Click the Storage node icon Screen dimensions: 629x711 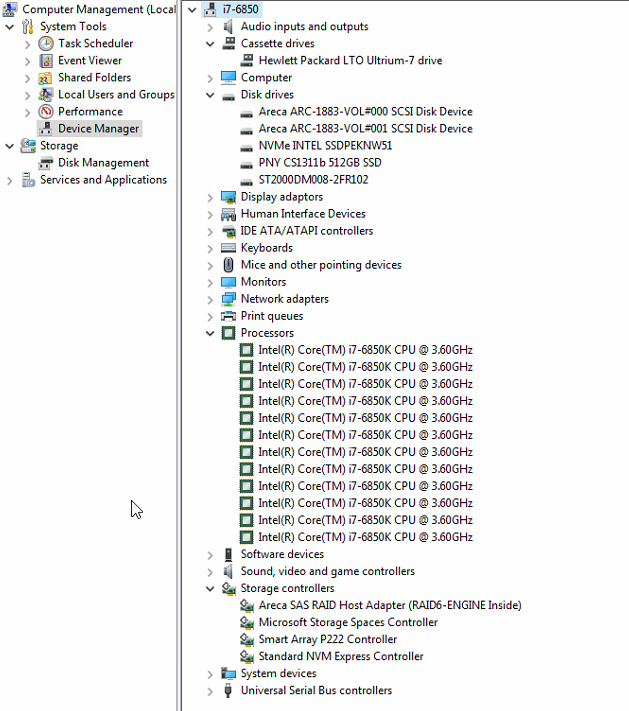pos(28,146)
